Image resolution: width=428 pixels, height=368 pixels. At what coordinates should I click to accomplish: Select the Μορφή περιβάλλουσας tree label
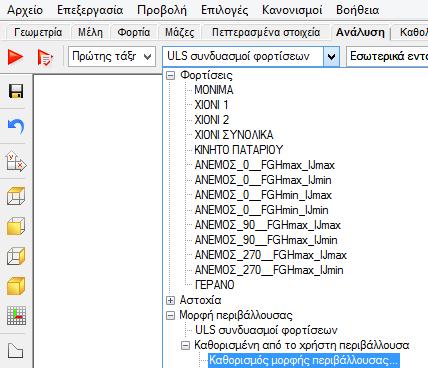tap(236, 315)
